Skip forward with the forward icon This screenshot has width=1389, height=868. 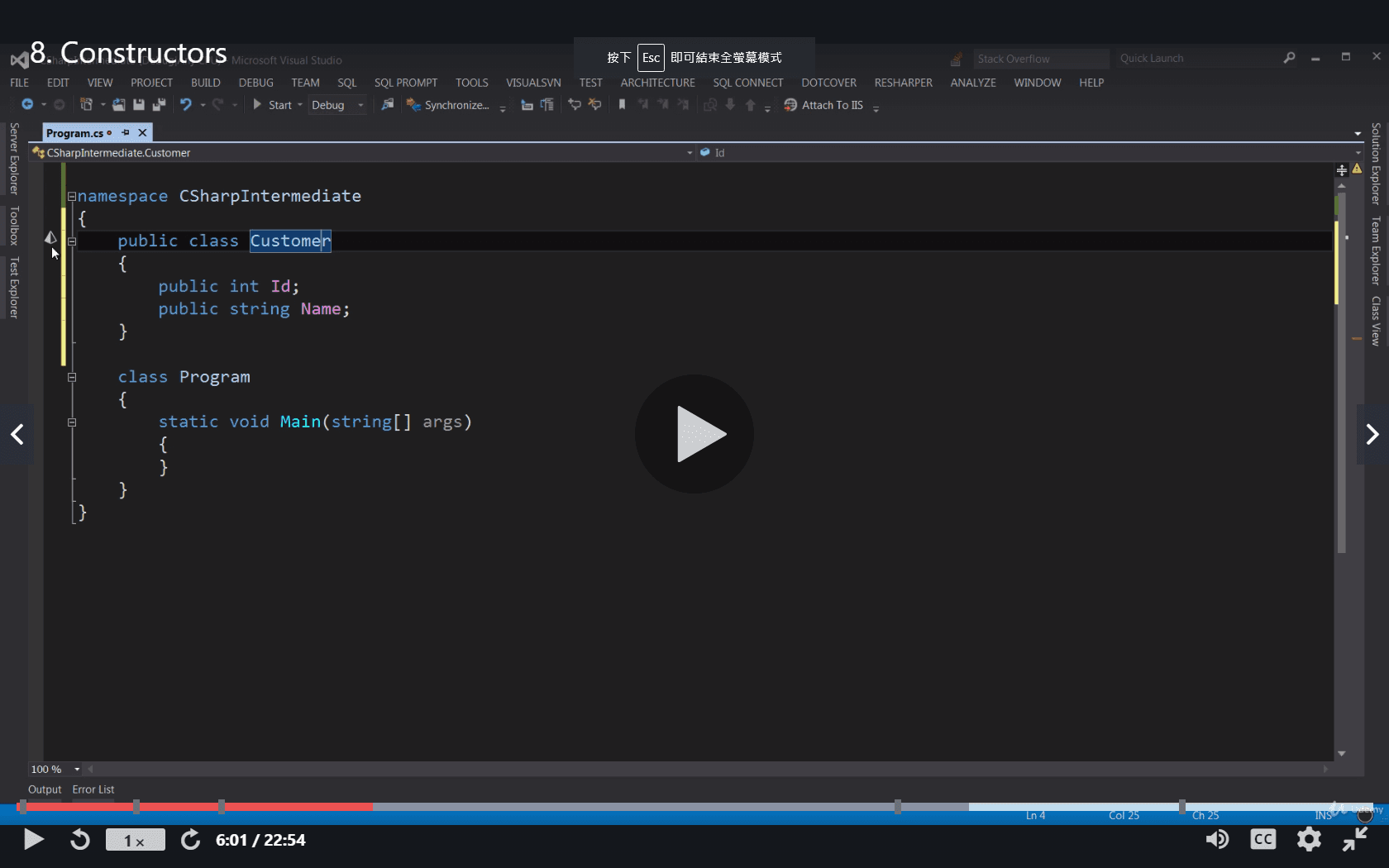[x=190, y=840]
